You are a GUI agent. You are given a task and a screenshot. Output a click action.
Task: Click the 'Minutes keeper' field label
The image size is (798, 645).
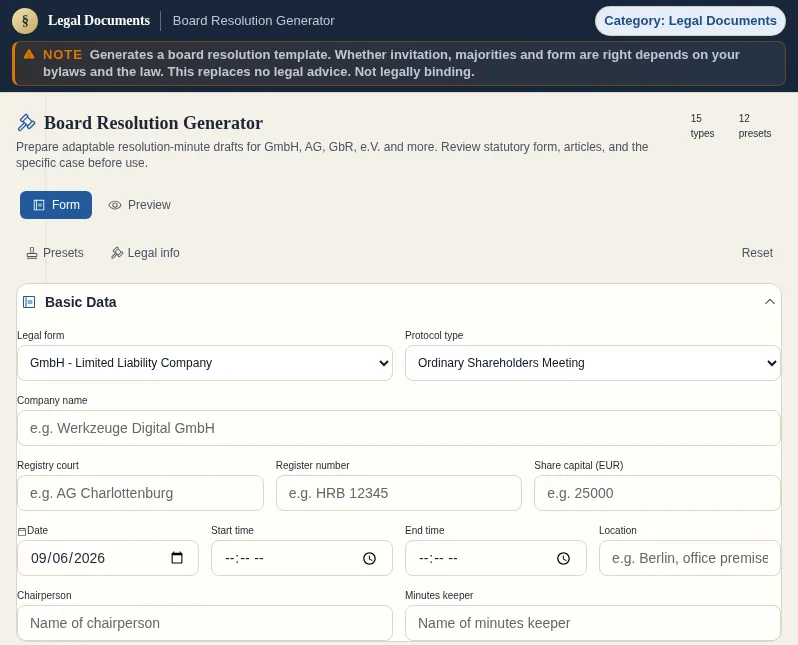coord(439,595)
